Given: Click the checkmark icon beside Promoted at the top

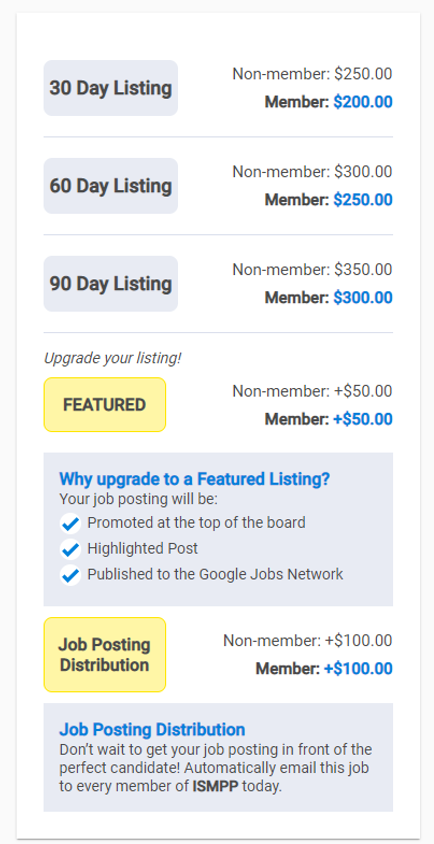Looking at the screenshot, I should pos(70,523).
